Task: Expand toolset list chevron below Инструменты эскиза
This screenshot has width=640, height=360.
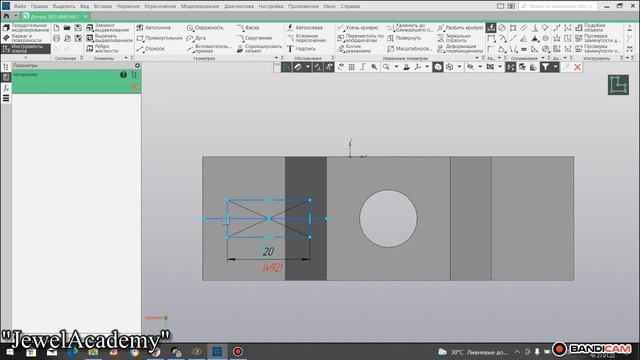Action: (26, 58)
